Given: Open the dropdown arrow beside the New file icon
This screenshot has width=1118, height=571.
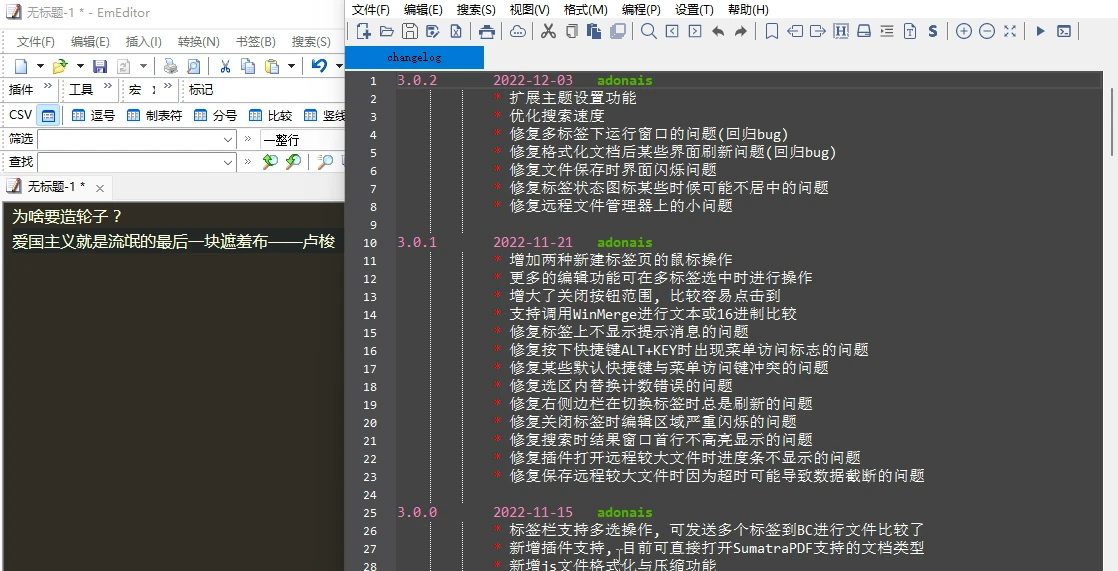Looking at the screenshot, I should coord(40,66).
